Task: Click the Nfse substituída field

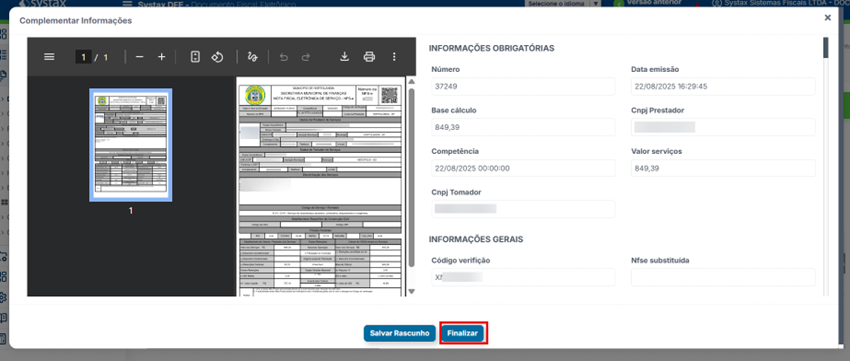Action: (723, 277)
